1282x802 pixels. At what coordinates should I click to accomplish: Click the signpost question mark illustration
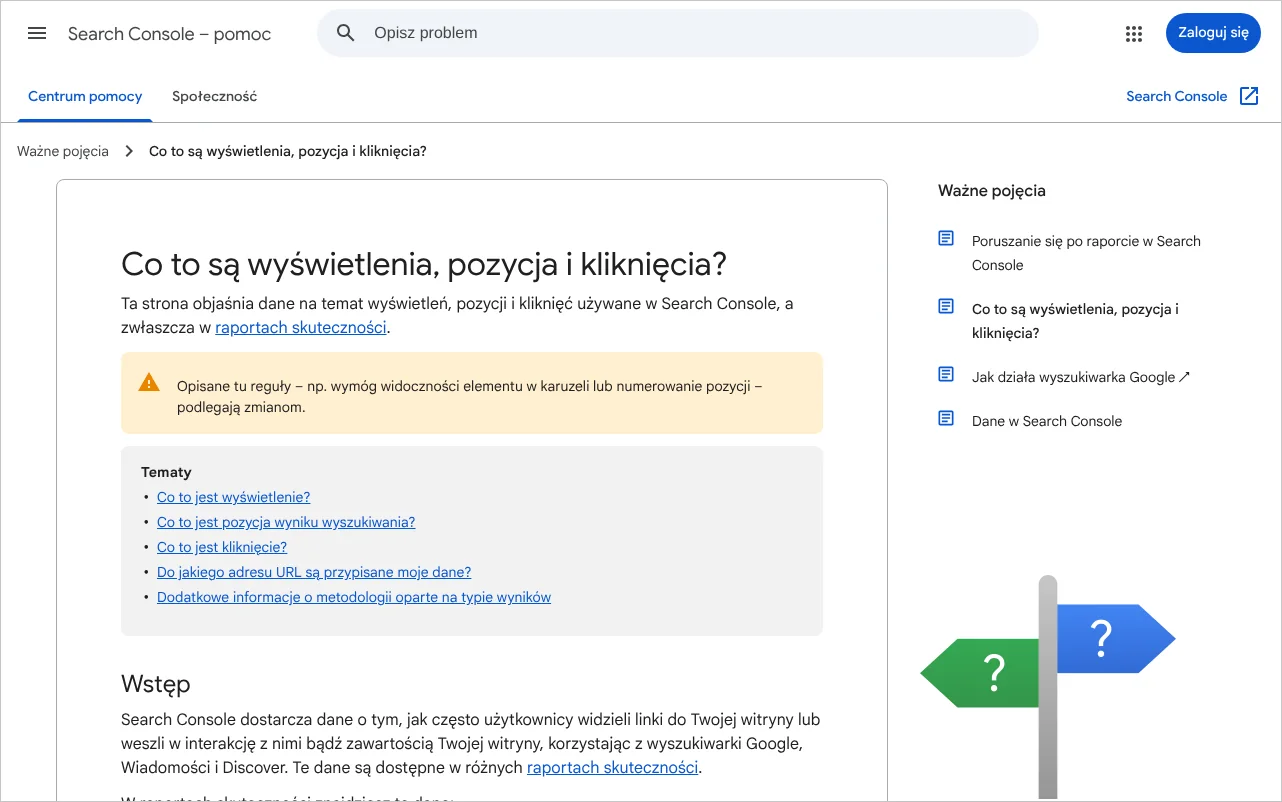point(1047,688)
